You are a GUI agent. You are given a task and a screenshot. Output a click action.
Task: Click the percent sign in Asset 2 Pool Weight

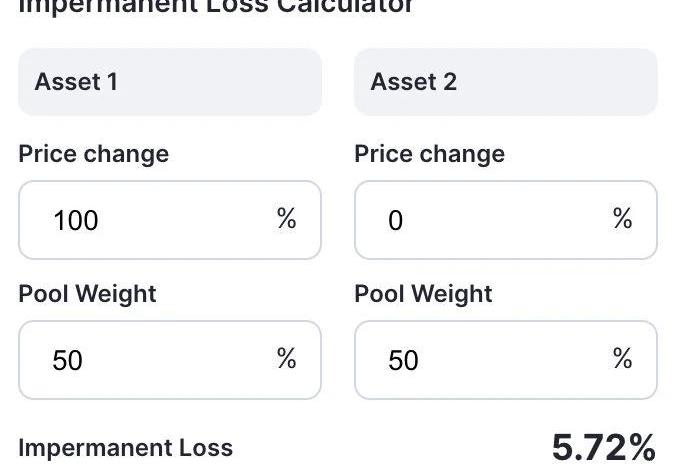623,359
